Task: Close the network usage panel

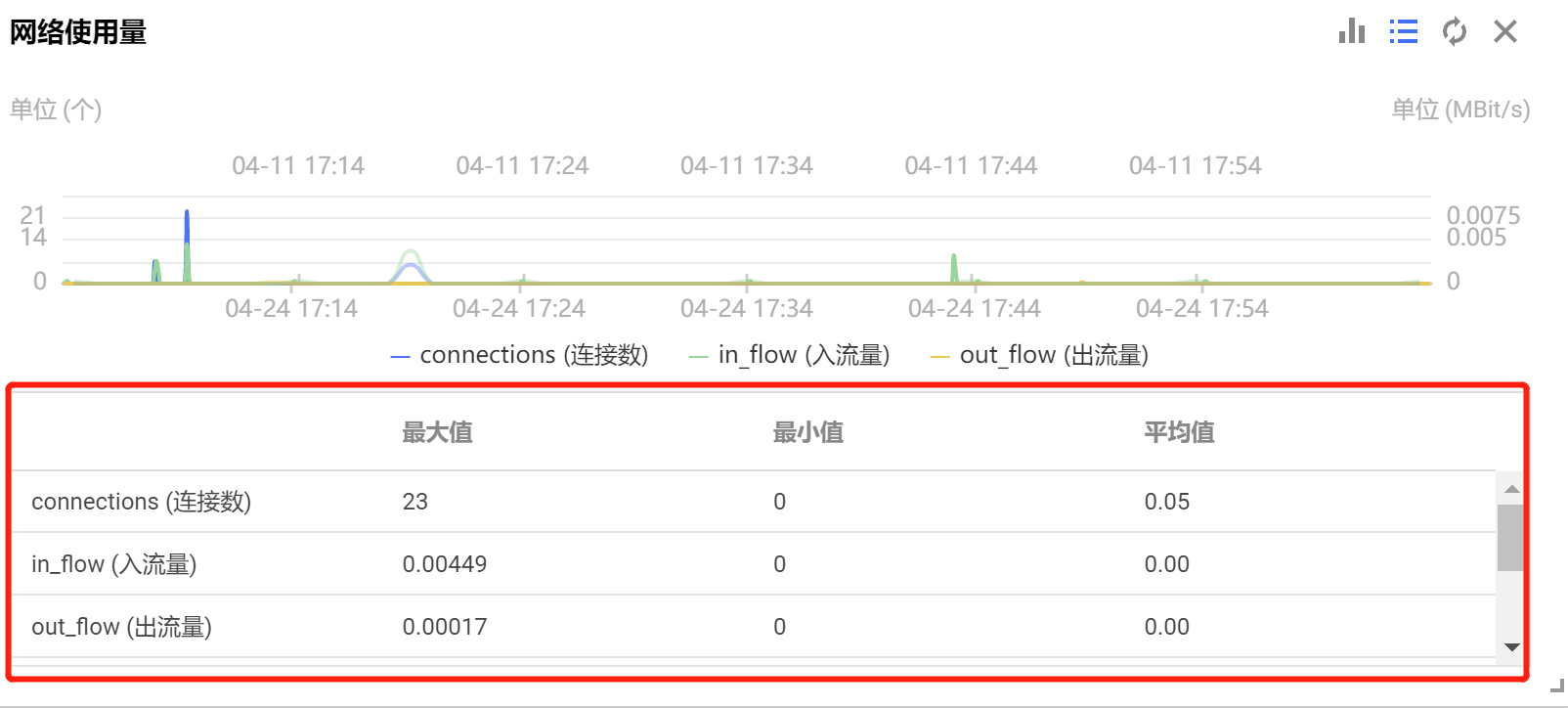Action: [x=1505, y=31]
